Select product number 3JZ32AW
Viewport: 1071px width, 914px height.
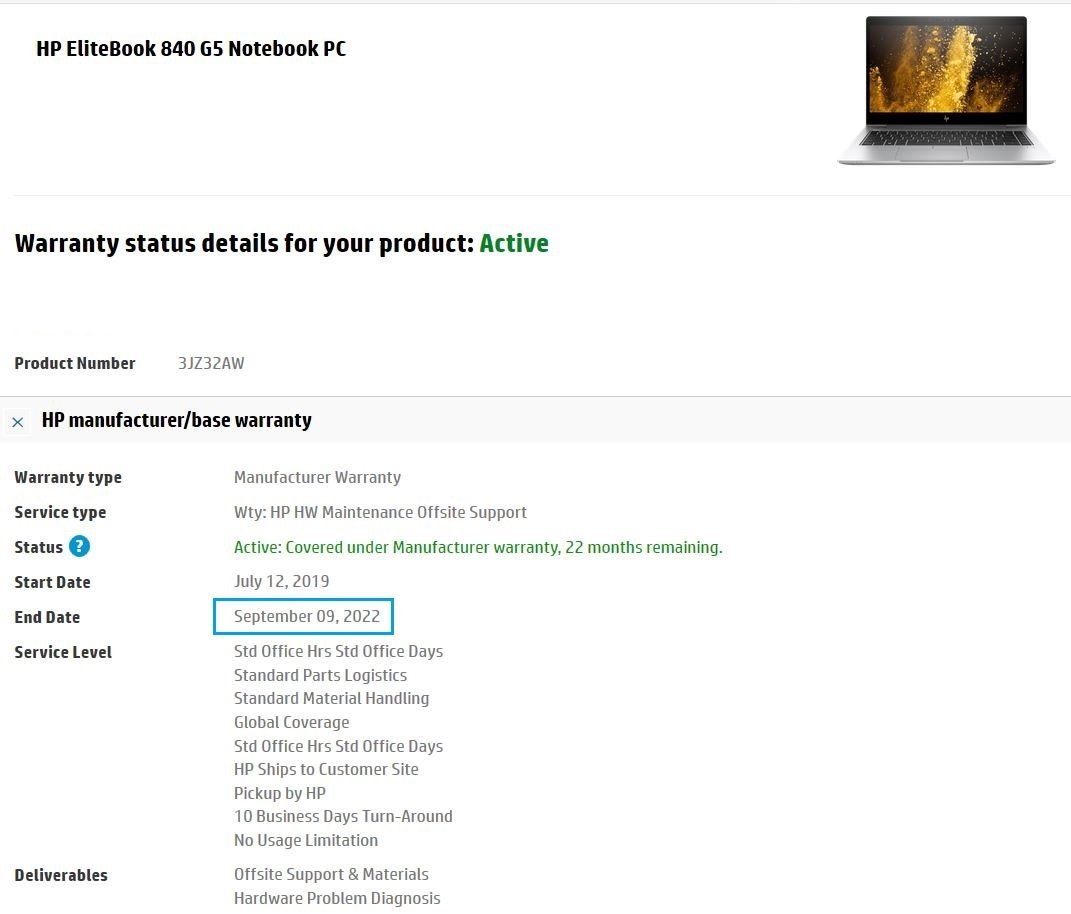click(x=211, y=363)
